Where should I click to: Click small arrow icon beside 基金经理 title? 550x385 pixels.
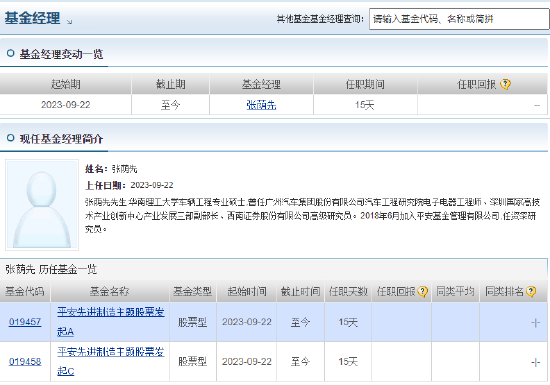coord(69,22)
